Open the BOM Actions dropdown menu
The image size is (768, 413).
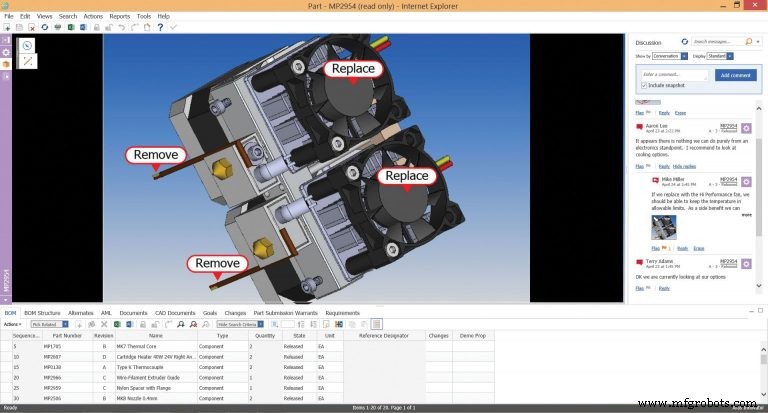pos(12,324)
